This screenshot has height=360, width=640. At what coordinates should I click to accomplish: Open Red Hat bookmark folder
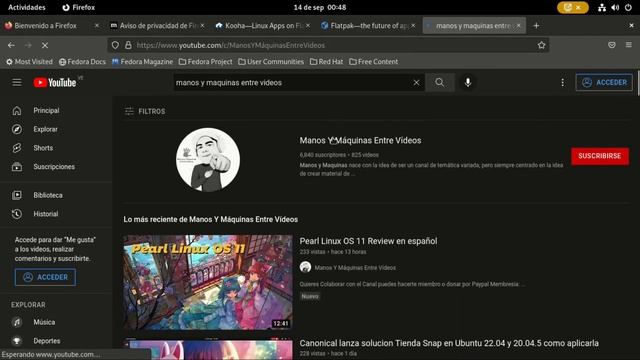[x=327, y=62]
